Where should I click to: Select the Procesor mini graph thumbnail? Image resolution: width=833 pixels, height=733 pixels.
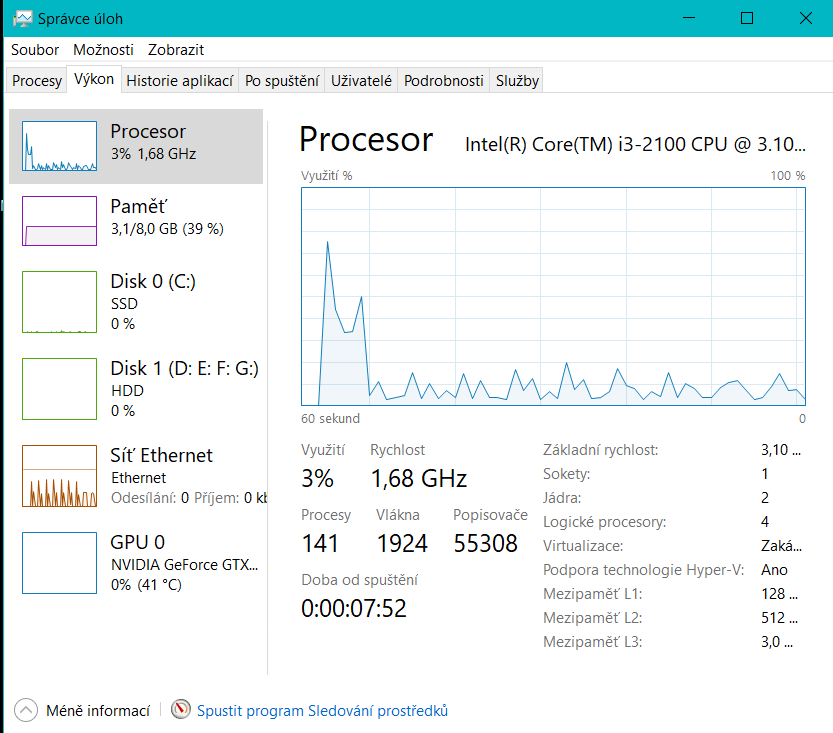click(x=59, y=146)
